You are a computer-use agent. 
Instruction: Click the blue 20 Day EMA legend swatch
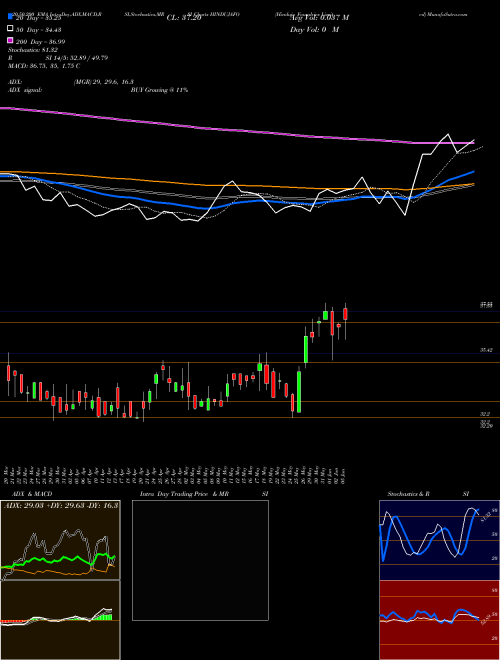click(10, 17)
